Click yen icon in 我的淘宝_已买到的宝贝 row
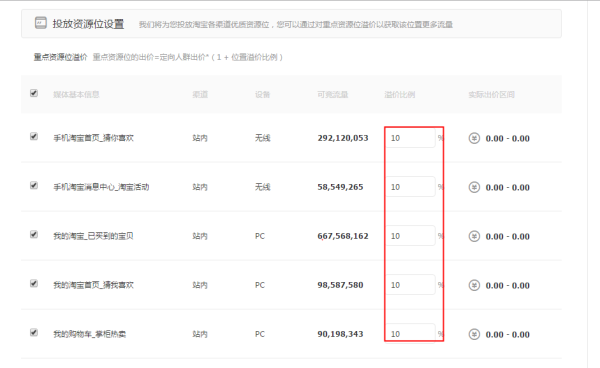 point(474,236)
